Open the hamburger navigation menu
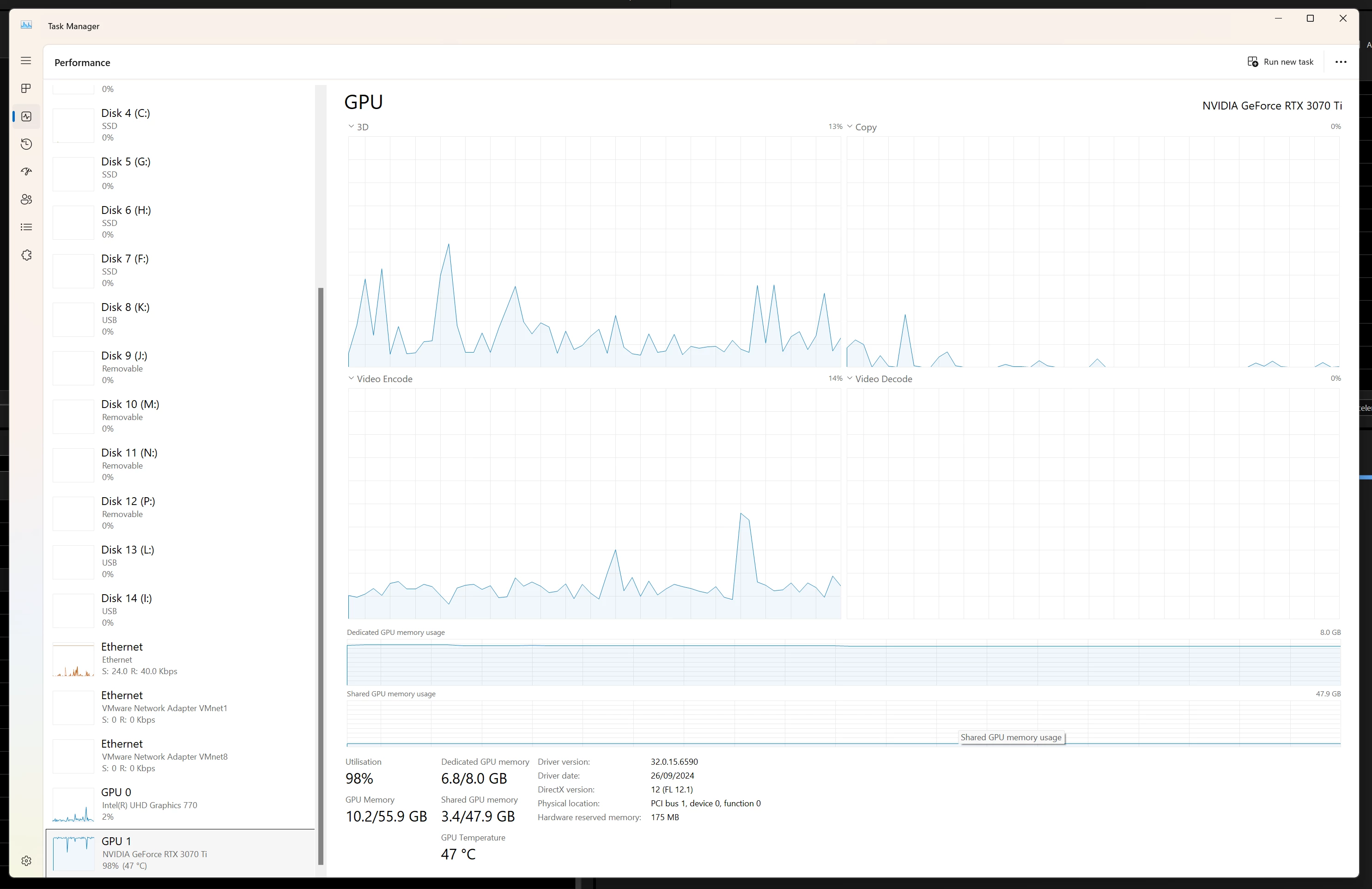 (x=26, y=61)
